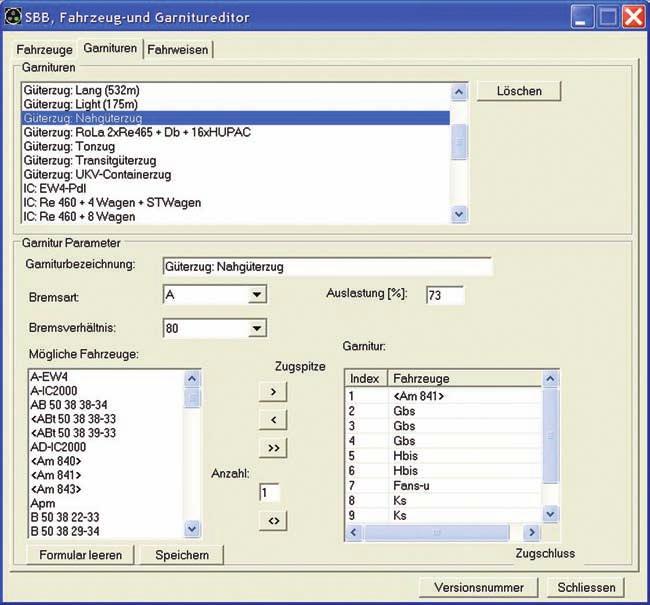Select <Am 843> vehicle
This screenshot has width=650, height=605.
tap(107, 490)
